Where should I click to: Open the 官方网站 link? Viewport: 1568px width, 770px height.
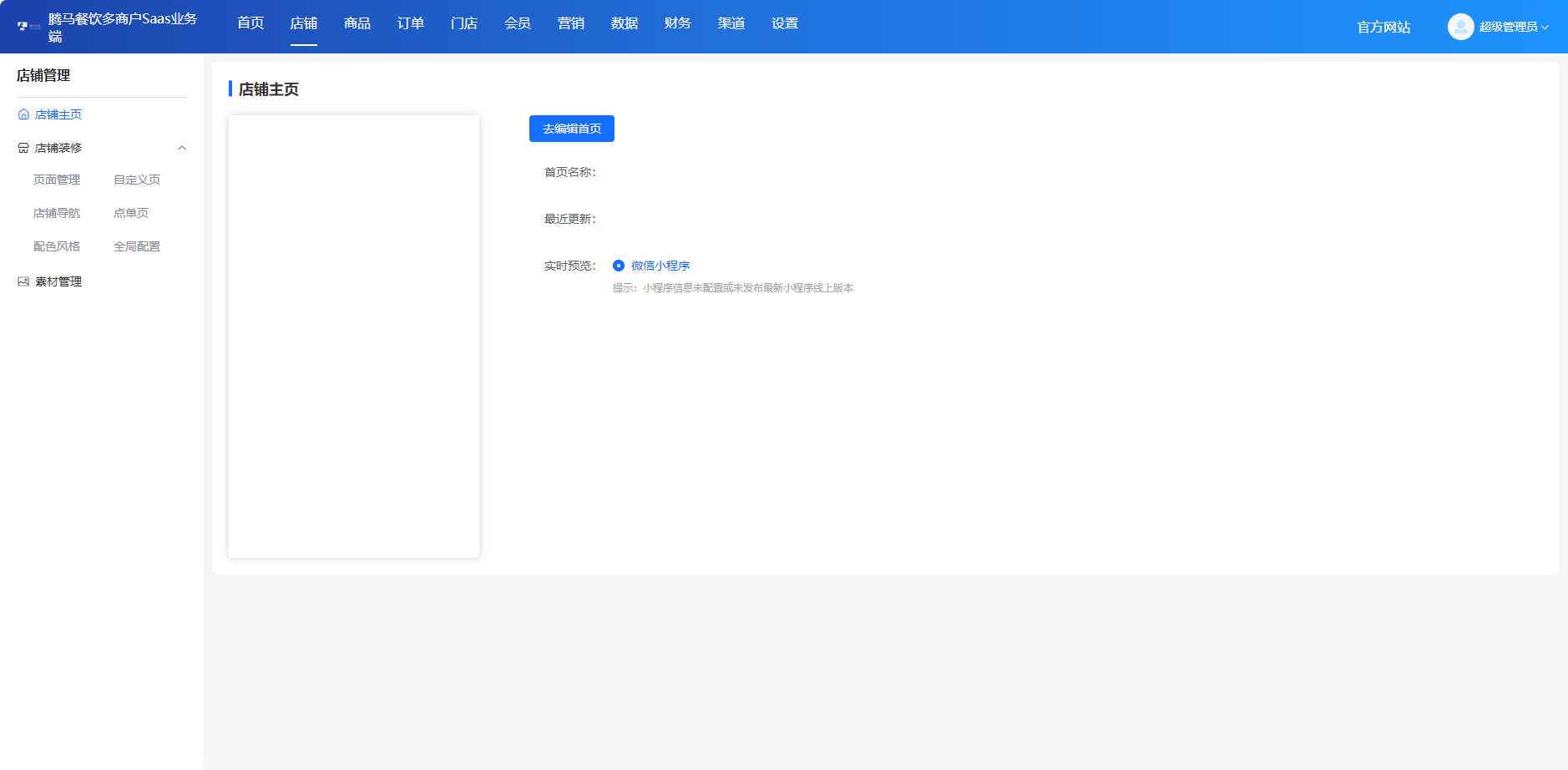coord(1383,28)
